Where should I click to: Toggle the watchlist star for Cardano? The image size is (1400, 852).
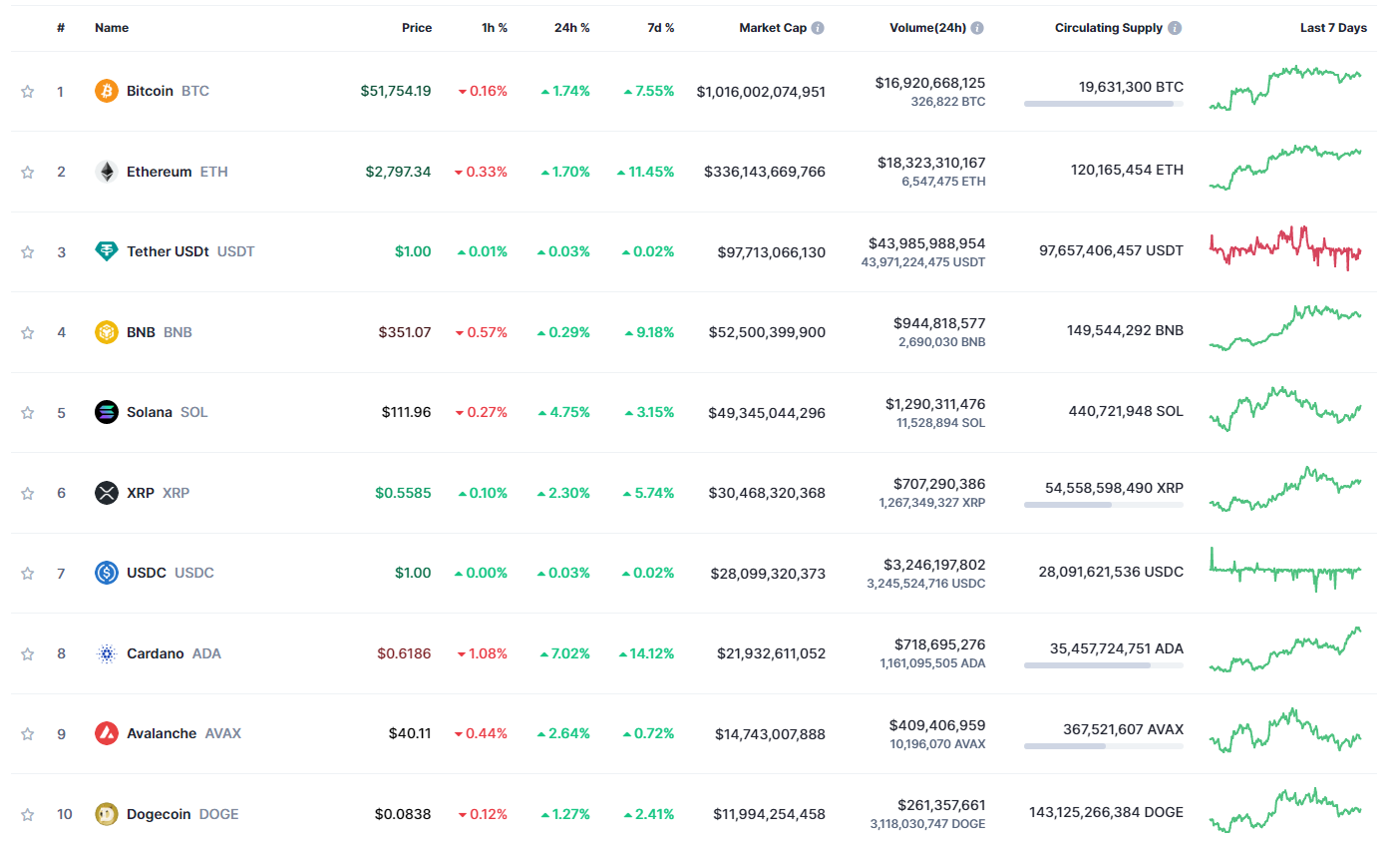tap(28, 654)
